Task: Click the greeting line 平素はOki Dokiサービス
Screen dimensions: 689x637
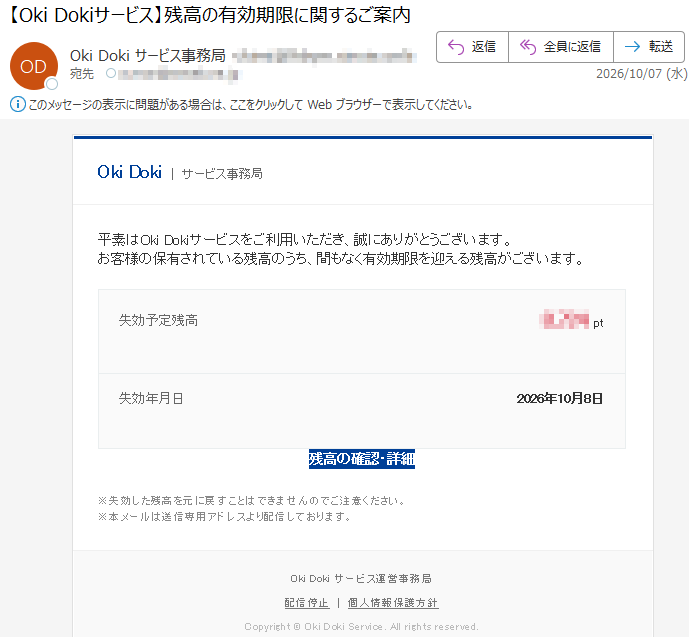Action: tap(305, 240)
